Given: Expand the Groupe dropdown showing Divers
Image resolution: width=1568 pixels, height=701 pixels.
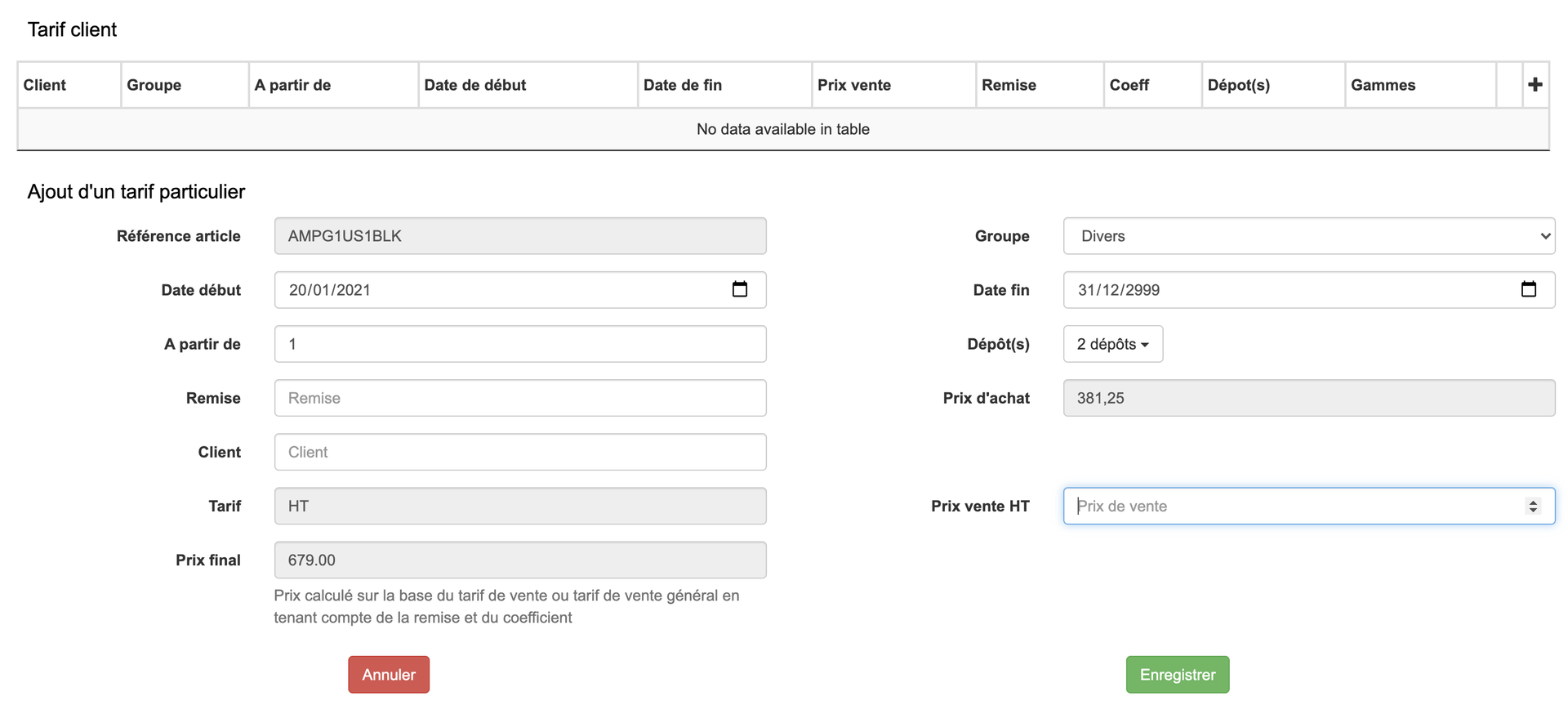Looking at the screenshot, I should tap(1308, 236).
